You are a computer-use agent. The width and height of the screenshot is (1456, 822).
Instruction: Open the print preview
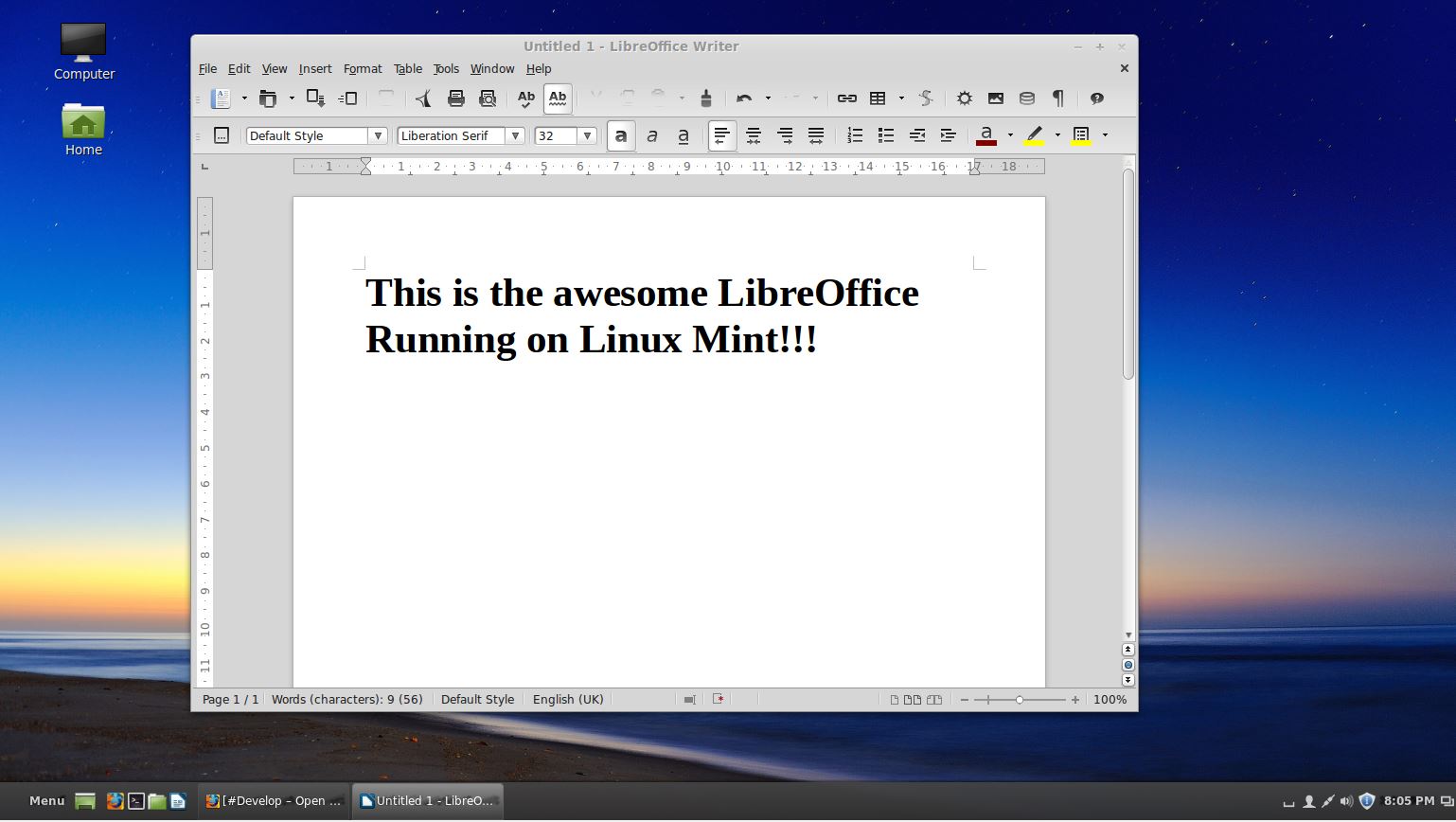coord(488,98)
